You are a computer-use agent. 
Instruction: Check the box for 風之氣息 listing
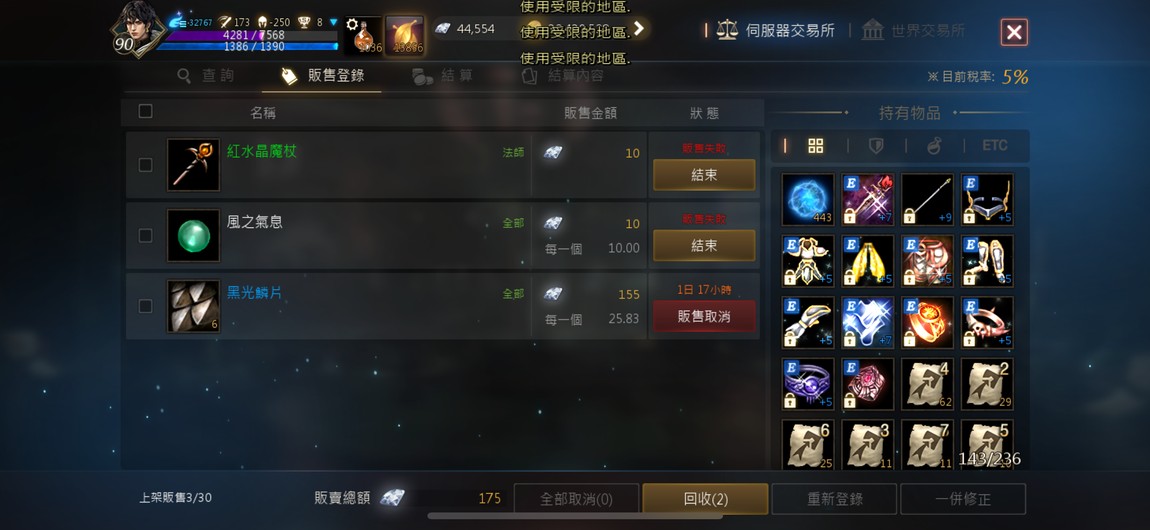[x=145, y=235]
